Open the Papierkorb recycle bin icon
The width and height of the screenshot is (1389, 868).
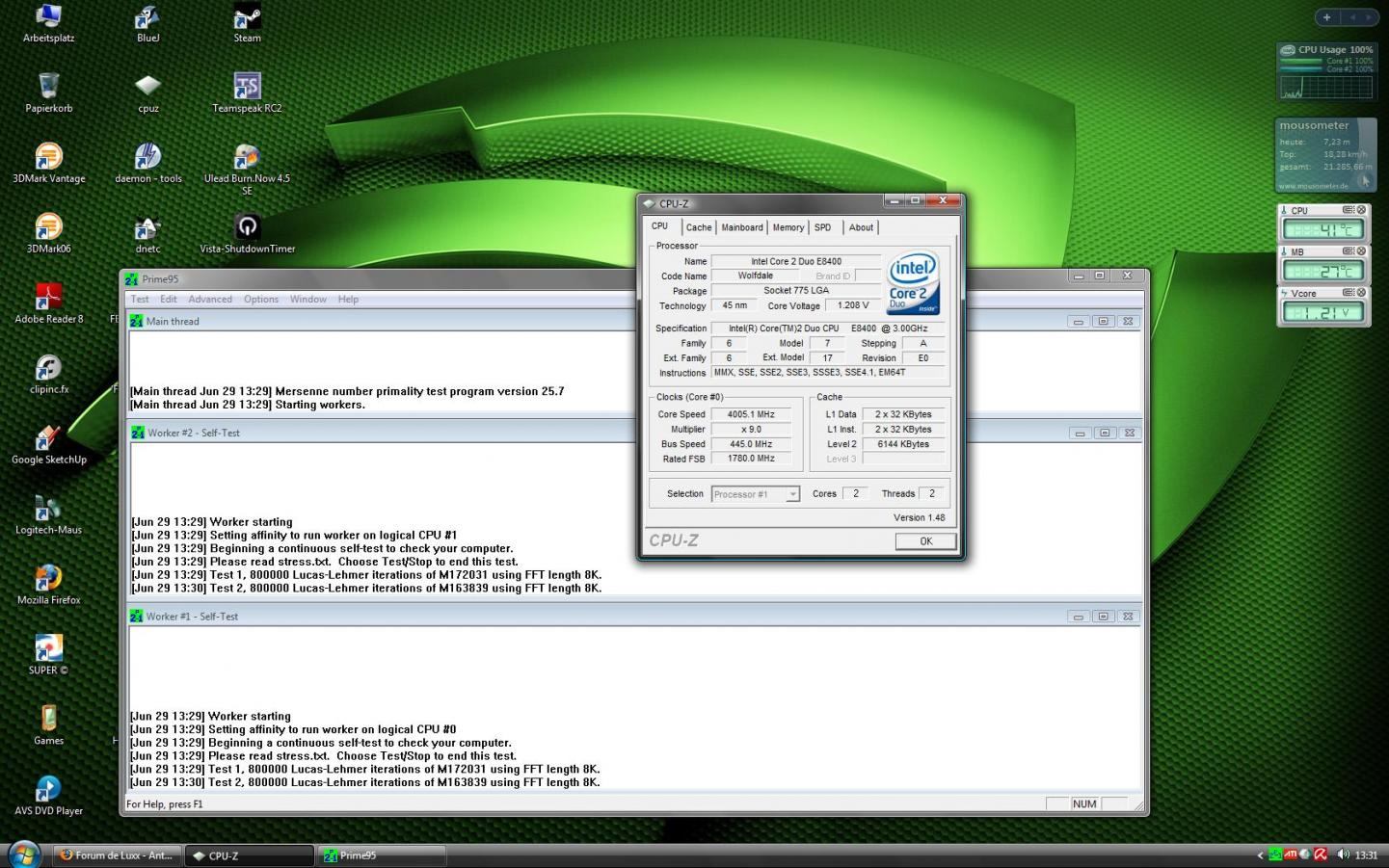click(48, 92)
